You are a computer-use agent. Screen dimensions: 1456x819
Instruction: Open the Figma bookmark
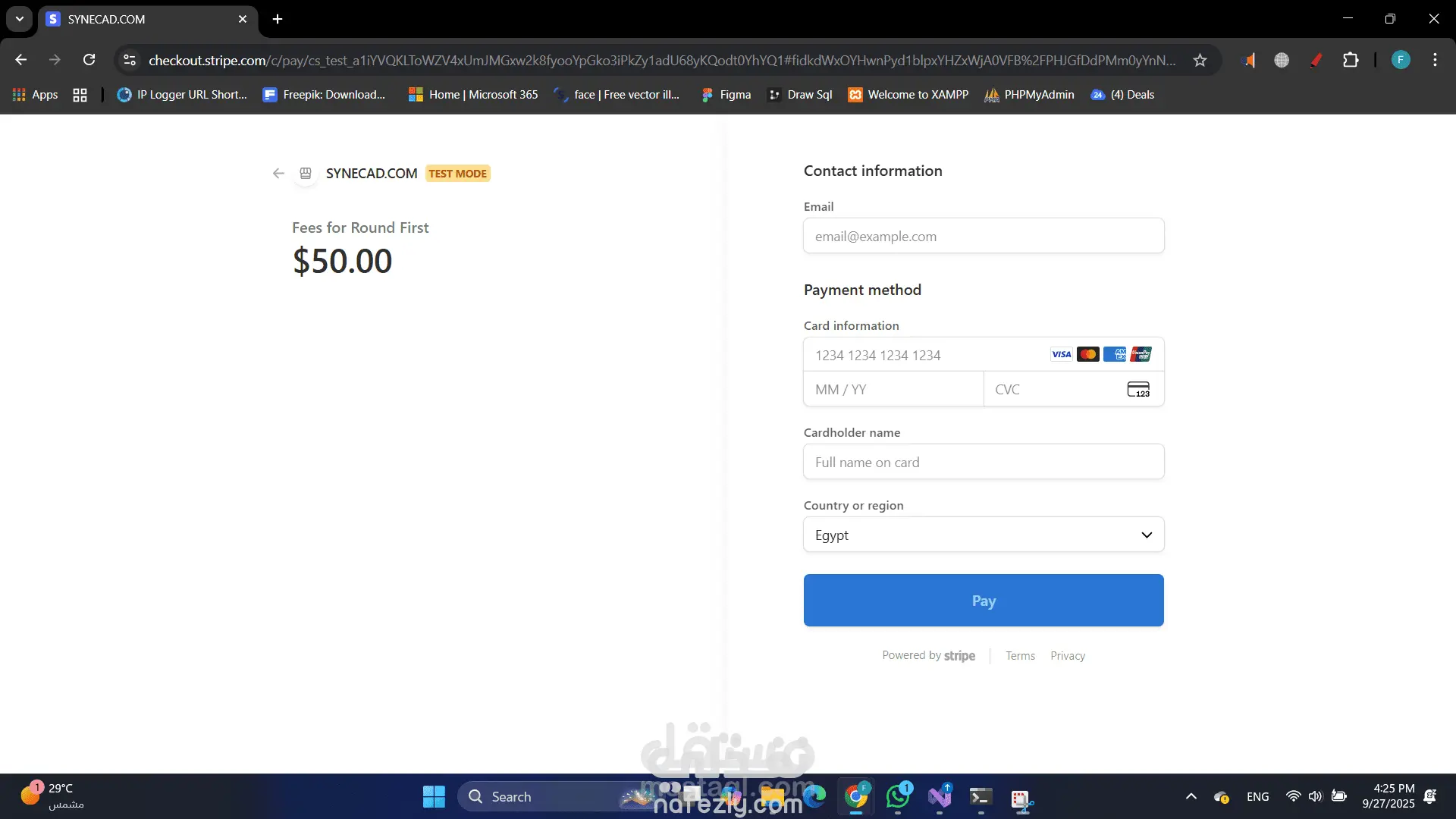coord(726,95)
